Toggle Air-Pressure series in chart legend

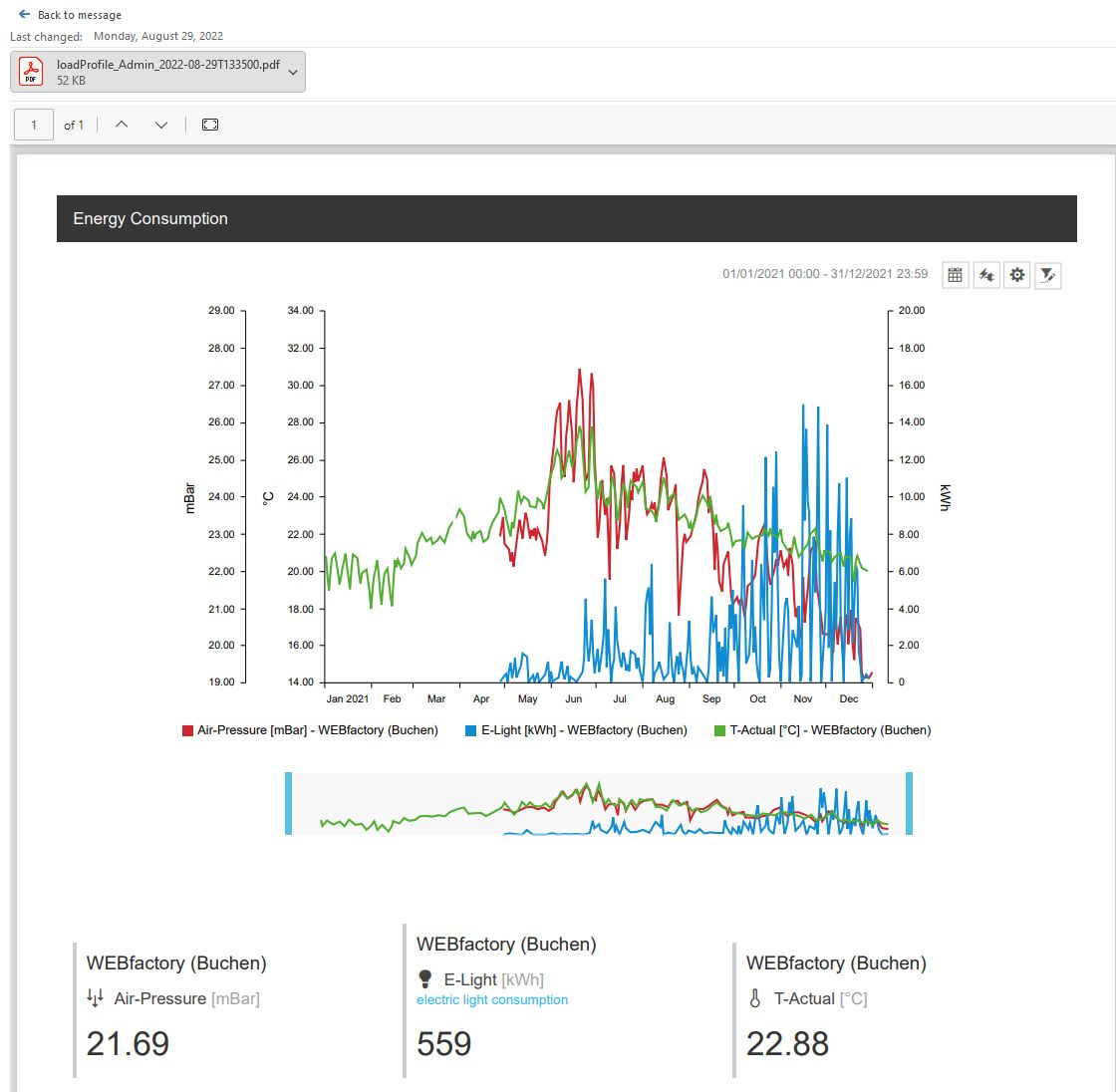[x=310, y=730]
